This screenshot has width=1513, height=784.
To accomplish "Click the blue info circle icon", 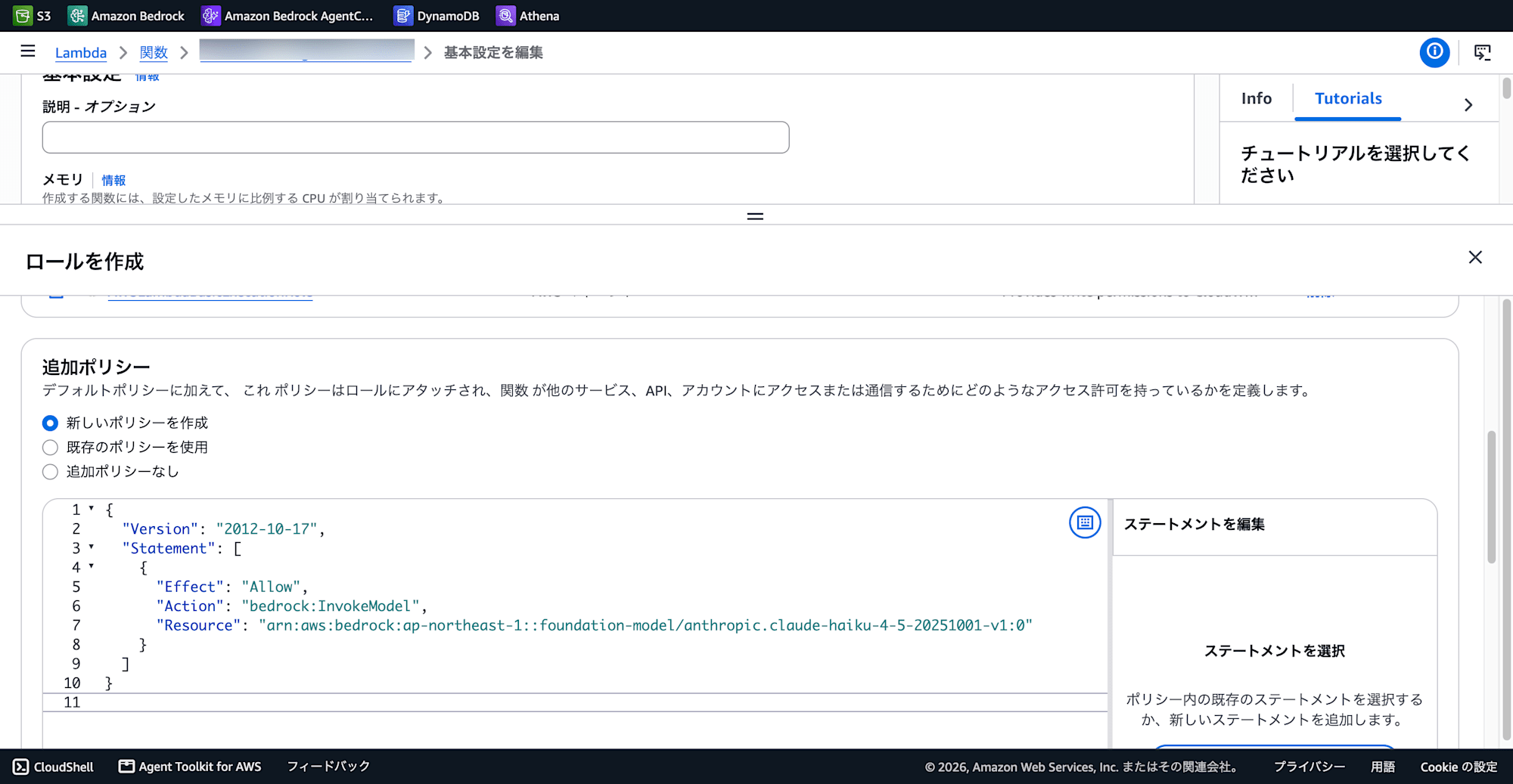I will click(x=1434, y=52).
